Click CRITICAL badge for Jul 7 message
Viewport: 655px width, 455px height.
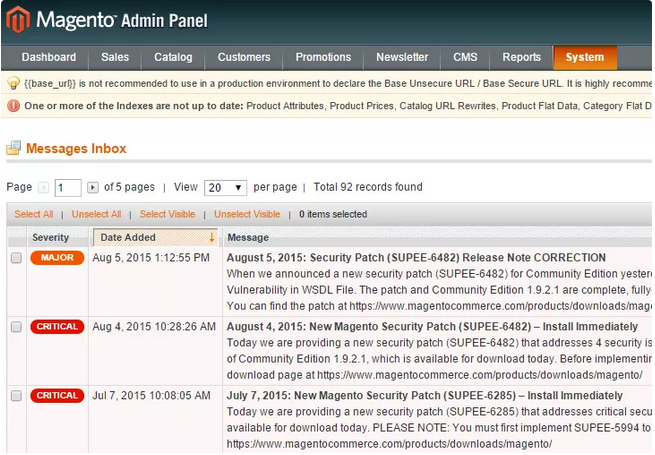coord(57,395)
